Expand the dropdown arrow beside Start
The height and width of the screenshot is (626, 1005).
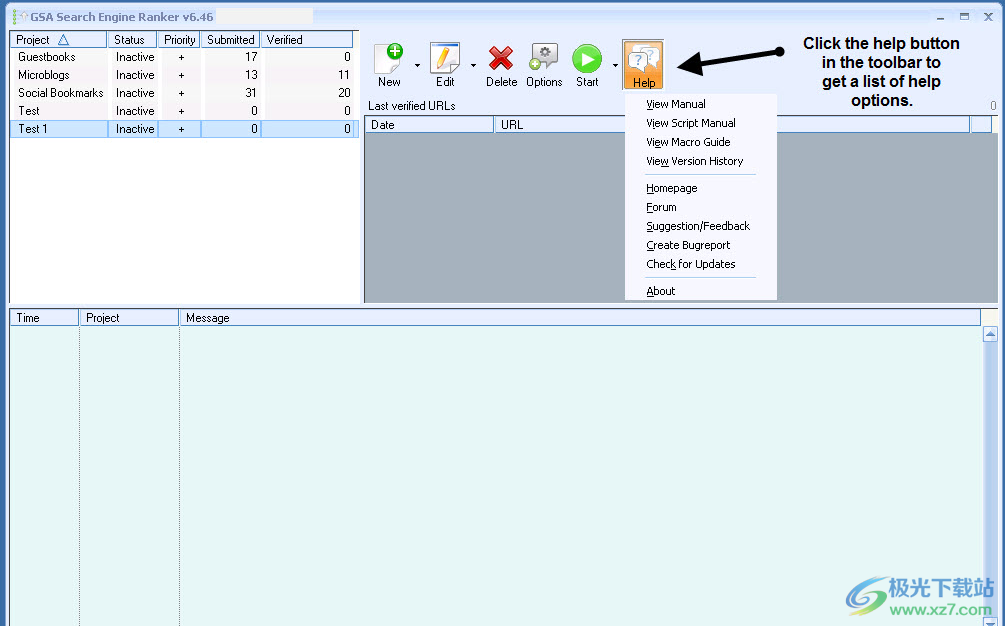[x=615, y=65]
